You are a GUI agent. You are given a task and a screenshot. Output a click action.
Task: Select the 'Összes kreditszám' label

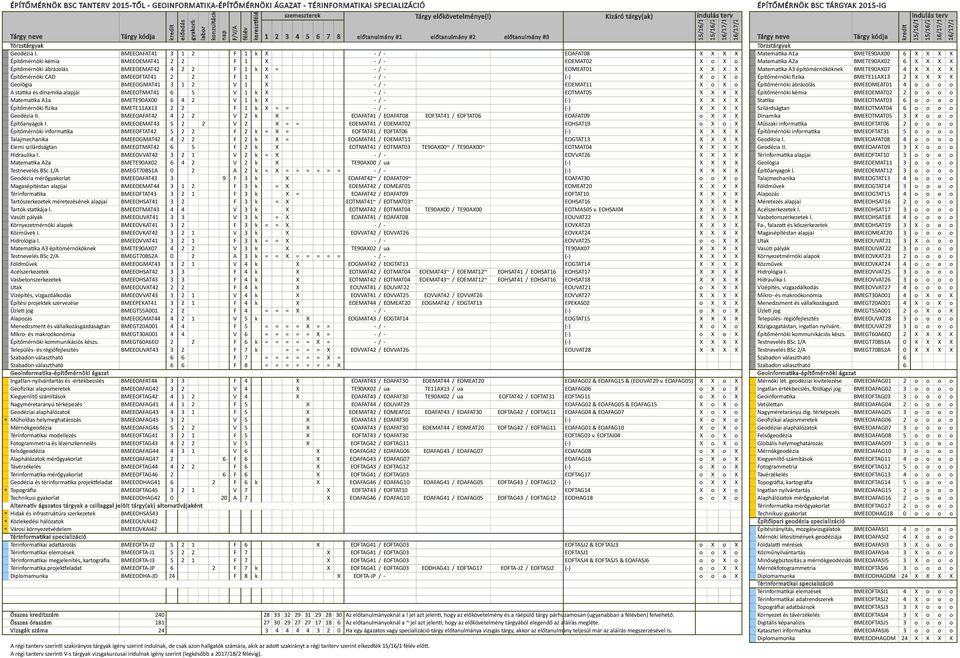point(34,615)
